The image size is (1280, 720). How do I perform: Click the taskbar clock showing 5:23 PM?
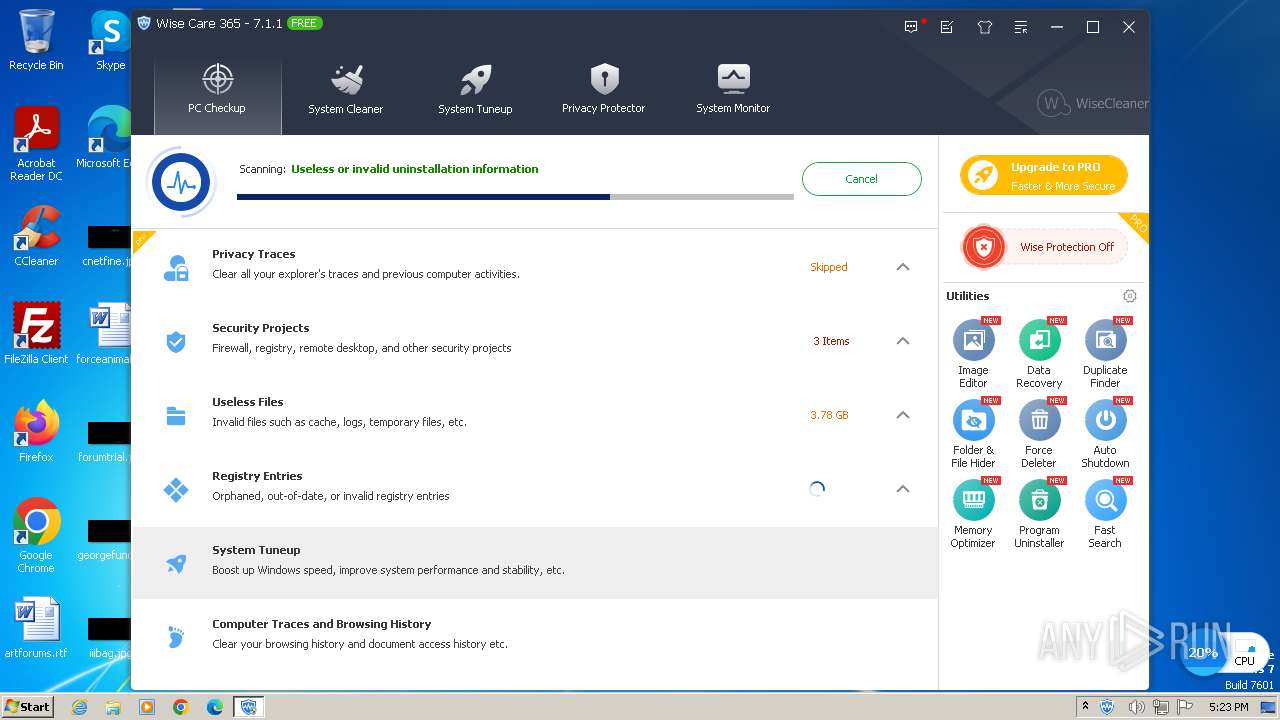1229,707
